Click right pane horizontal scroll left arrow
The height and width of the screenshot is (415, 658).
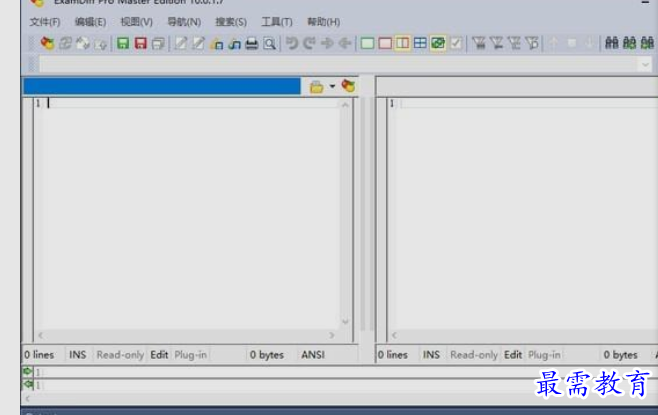pos(394,335)
